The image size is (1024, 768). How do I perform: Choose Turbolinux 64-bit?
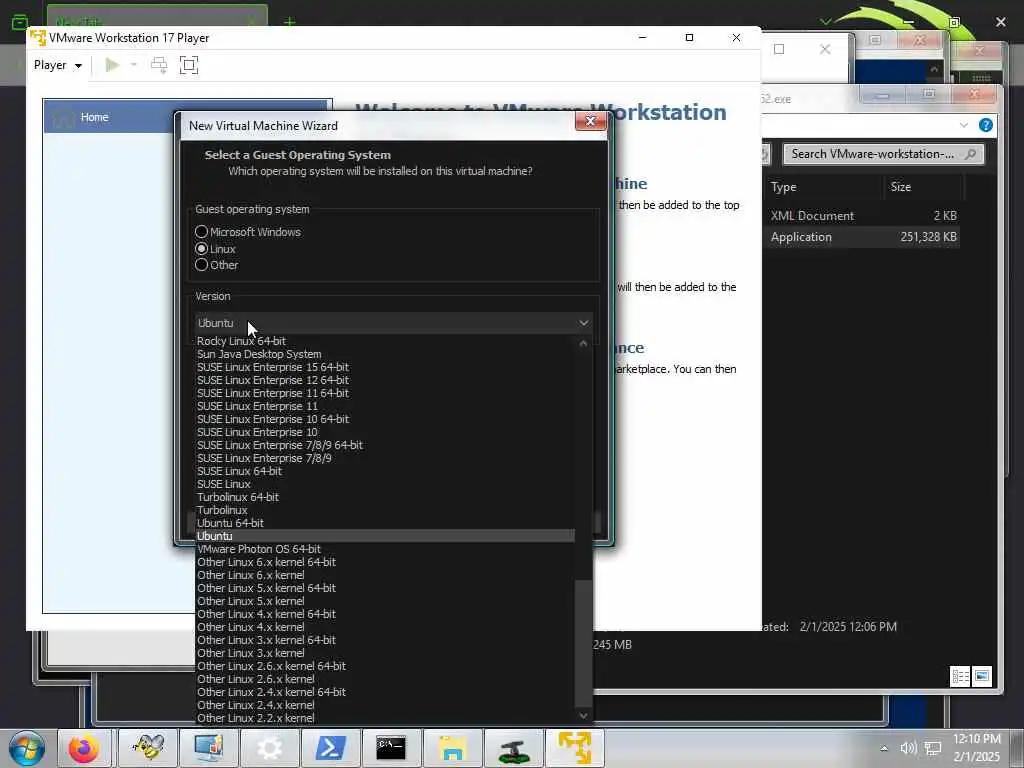tap(385, 497)
